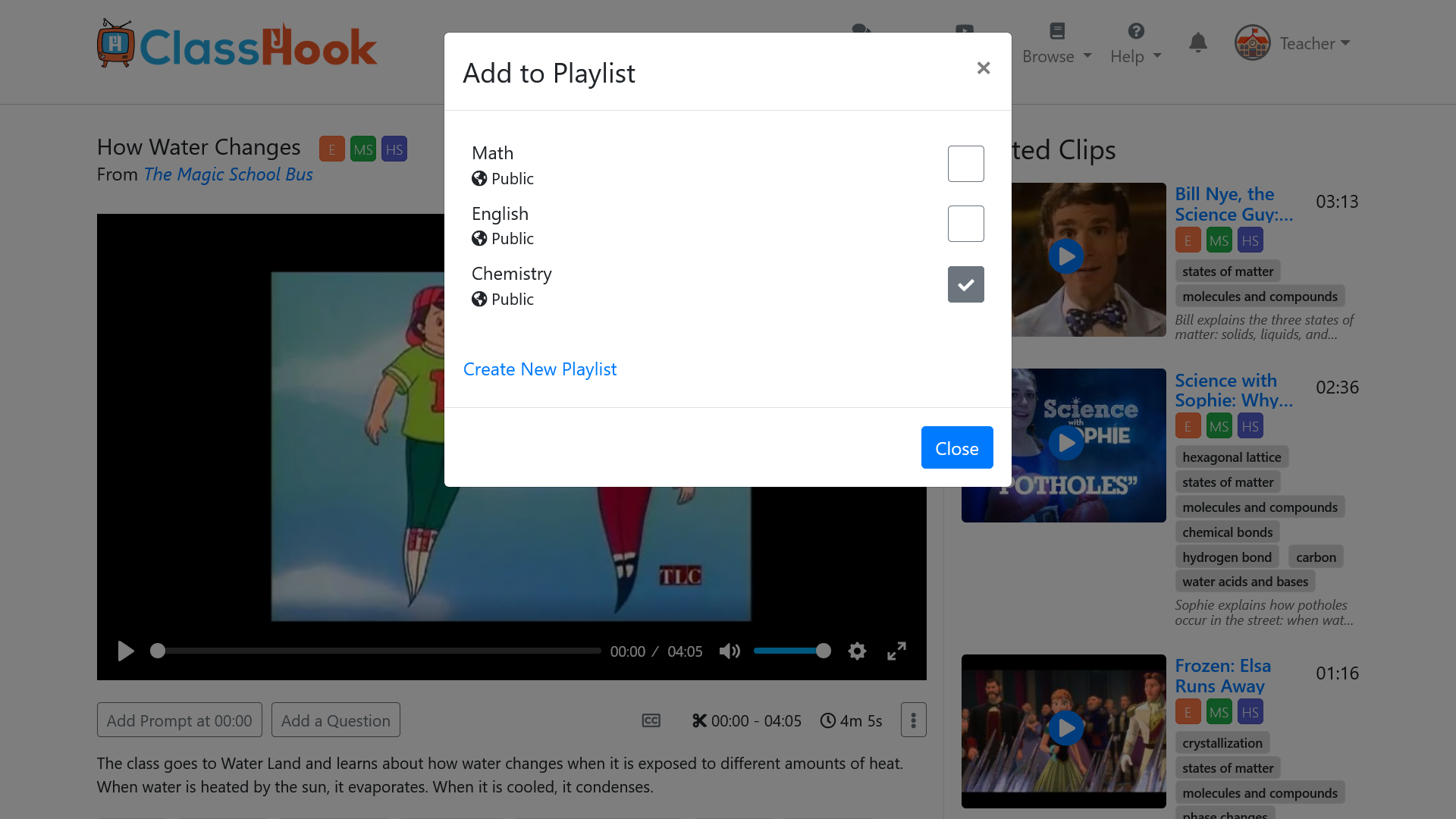Click the Browse book icon
The height and width of the screenshot is (819, 1456).
(x=1057, y=31)
